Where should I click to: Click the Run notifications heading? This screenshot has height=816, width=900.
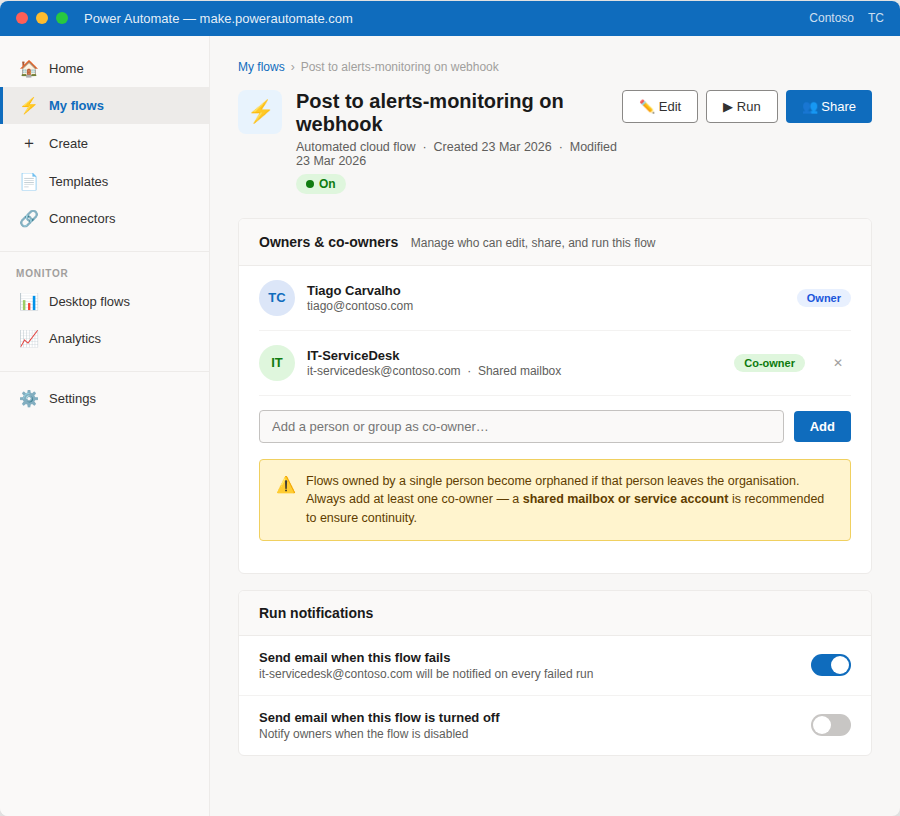tap(316, 613)
